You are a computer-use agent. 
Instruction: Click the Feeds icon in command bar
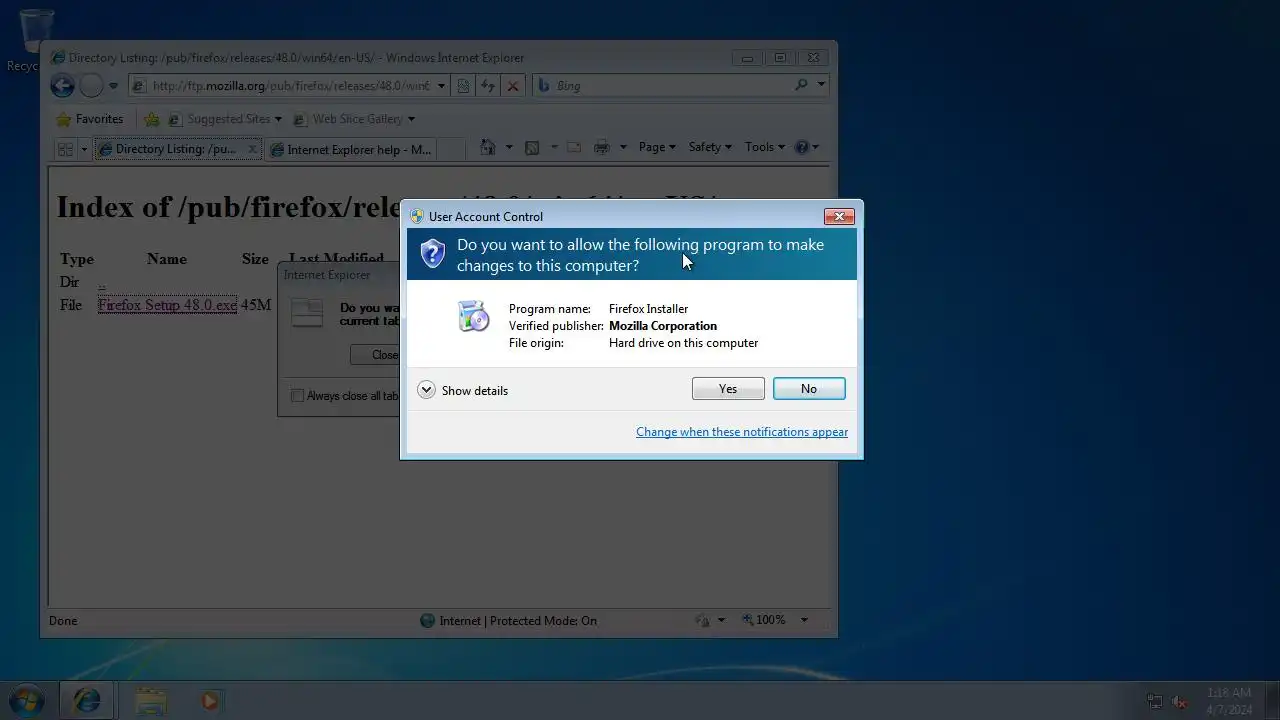(532, 147)
